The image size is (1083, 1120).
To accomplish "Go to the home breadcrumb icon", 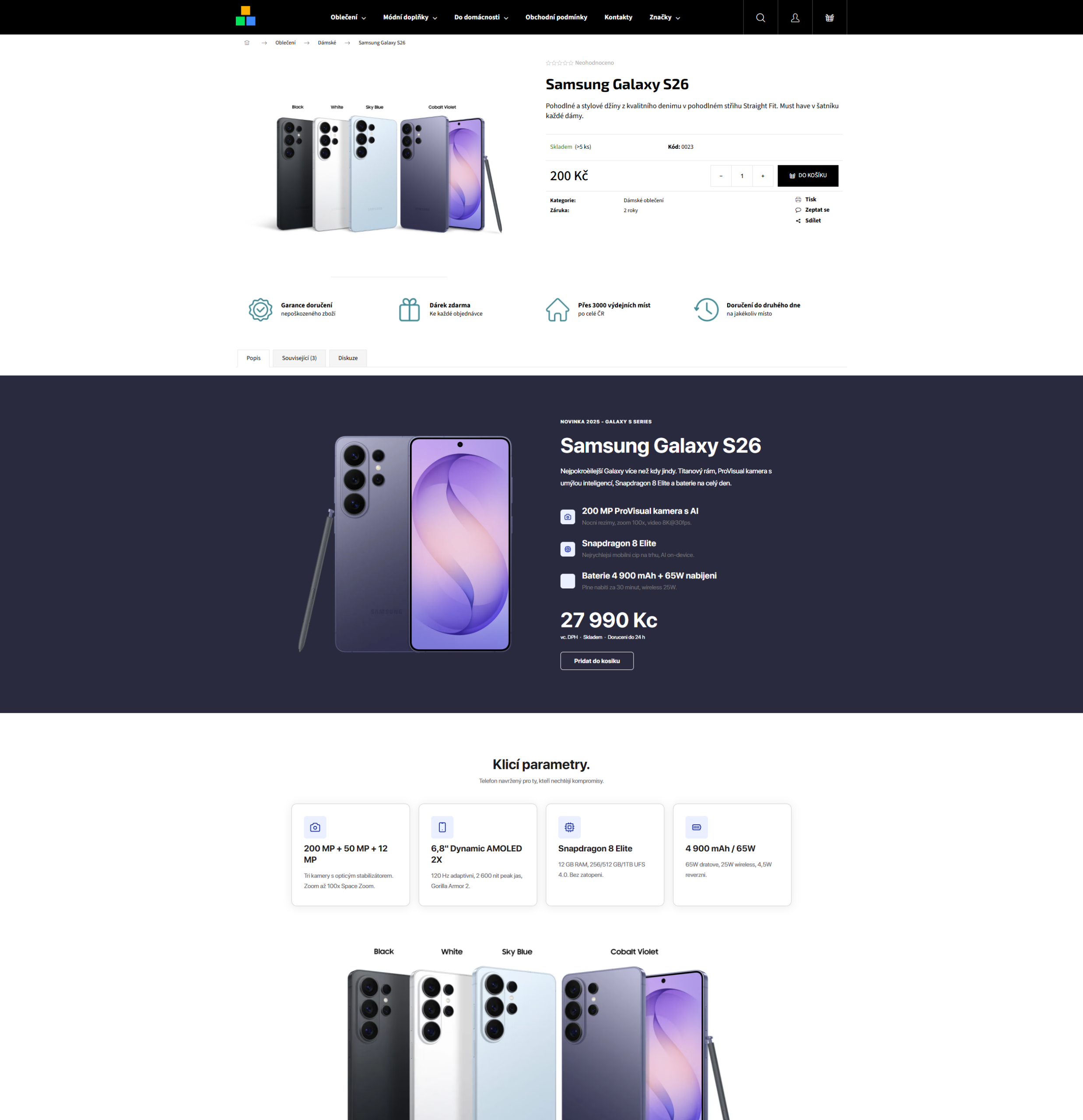I will click(x=247, y=43).
